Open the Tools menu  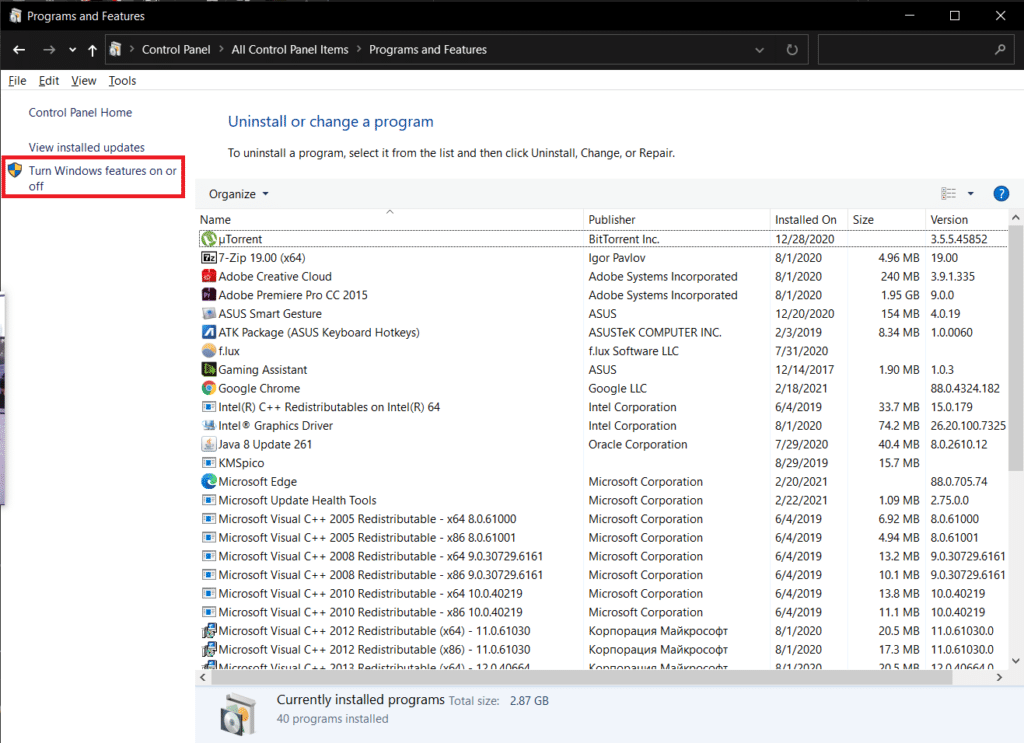(x=122, y=80)
